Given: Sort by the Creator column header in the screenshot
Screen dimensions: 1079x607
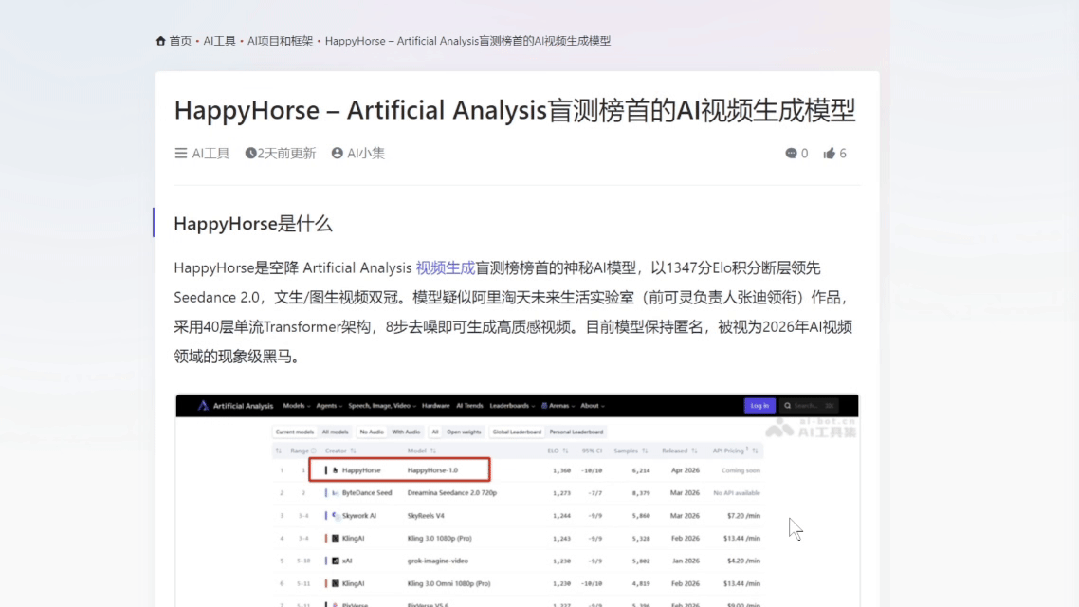Looking at the screenshot, I should 340,451.
